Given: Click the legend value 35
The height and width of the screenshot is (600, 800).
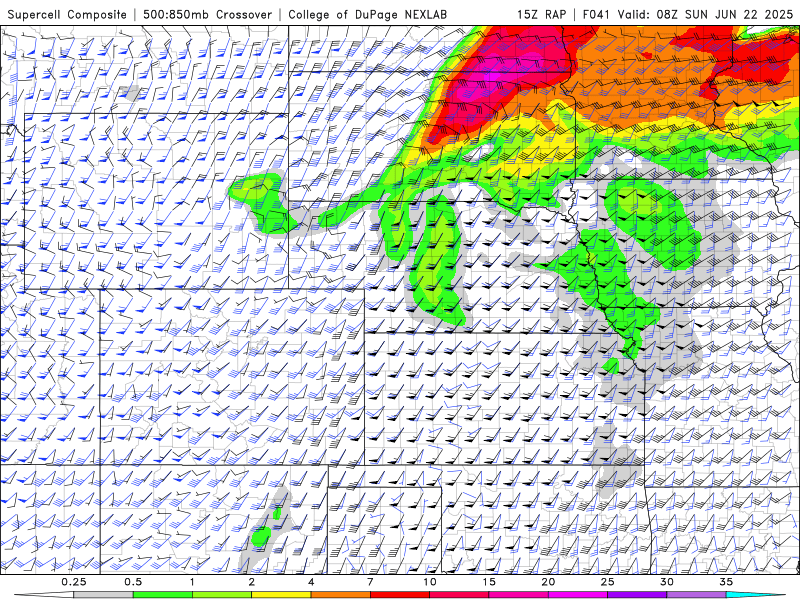Looking at the screenshot, I should pyautogui.click(x=726, y=582).
